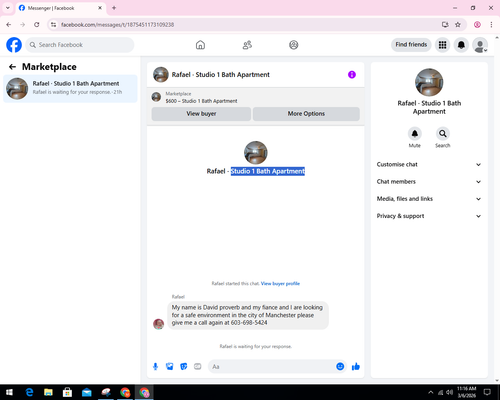Open File Explorer from taskbar
The height and width of the screenshot is (400, 500).
48,392
